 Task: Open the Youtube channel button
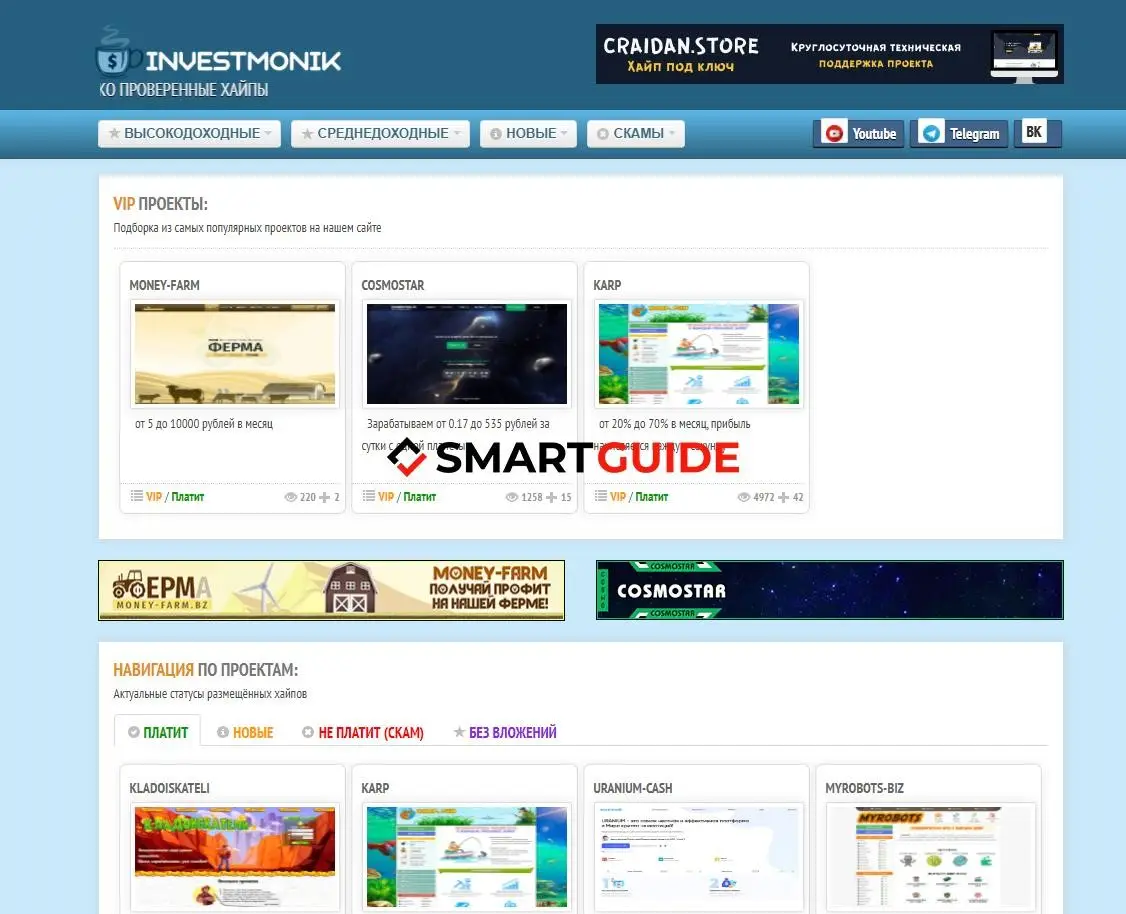pyautogui.click(x=859, y=134)
